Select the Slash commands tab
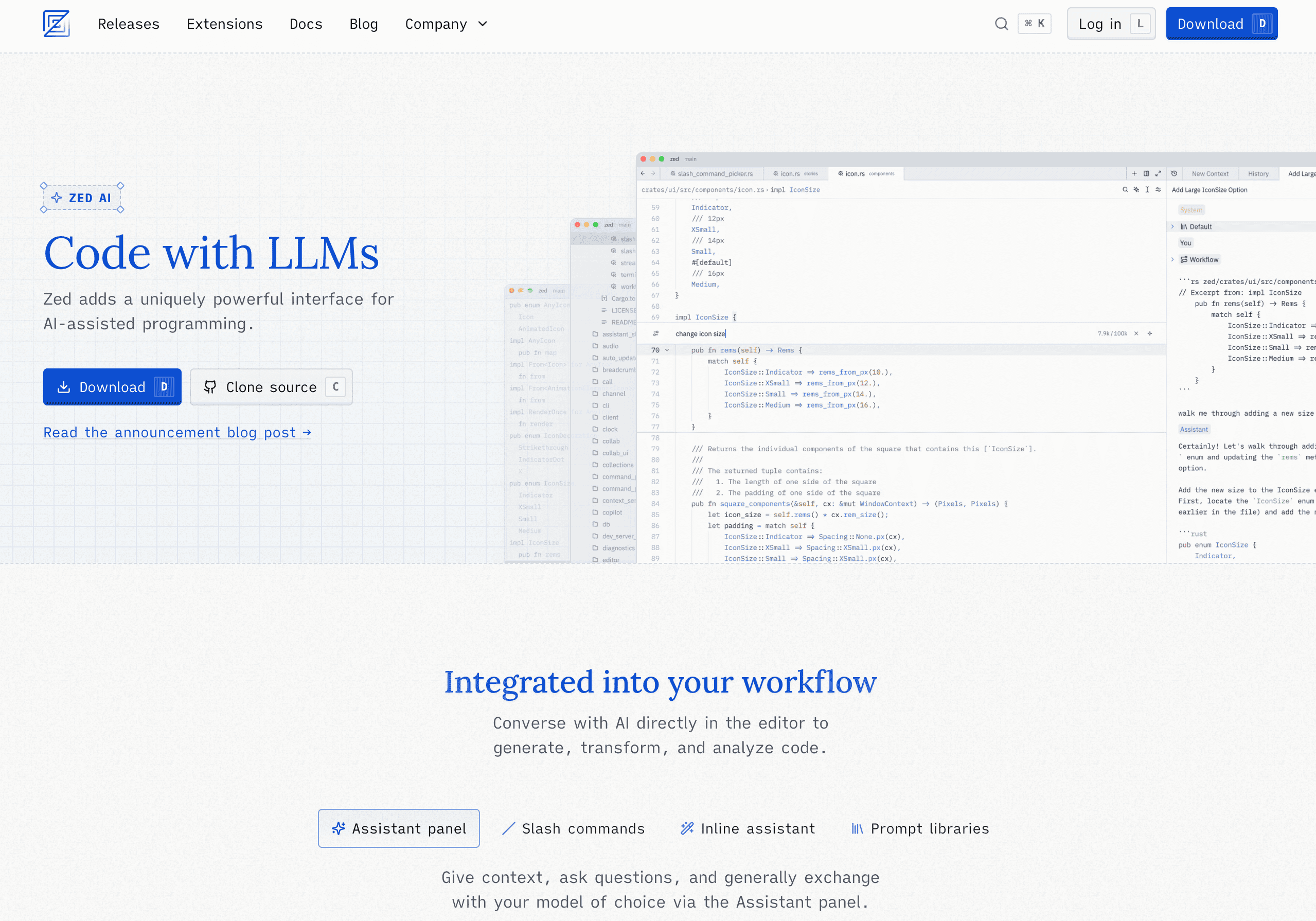The height and width of the screenshot is (921, 1316). tap(573, 828)
